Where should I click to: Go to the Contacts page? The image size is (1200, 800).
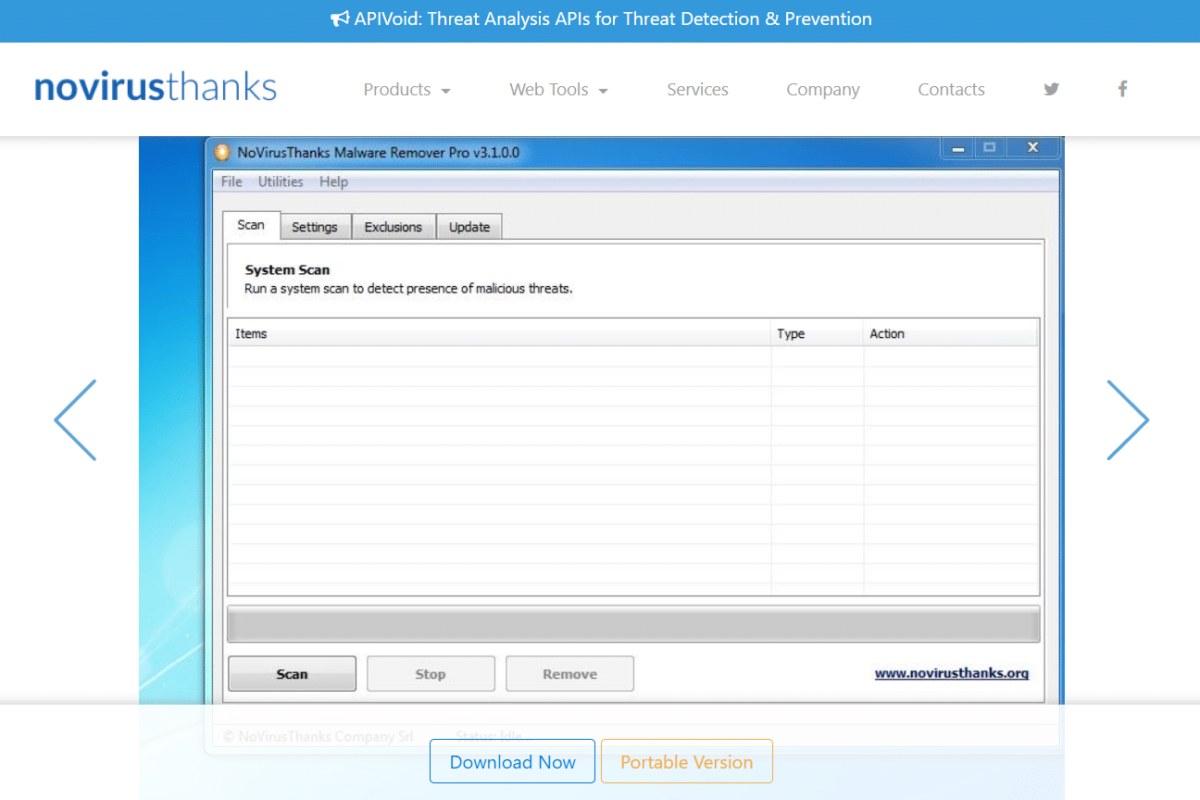pos(951,89)
